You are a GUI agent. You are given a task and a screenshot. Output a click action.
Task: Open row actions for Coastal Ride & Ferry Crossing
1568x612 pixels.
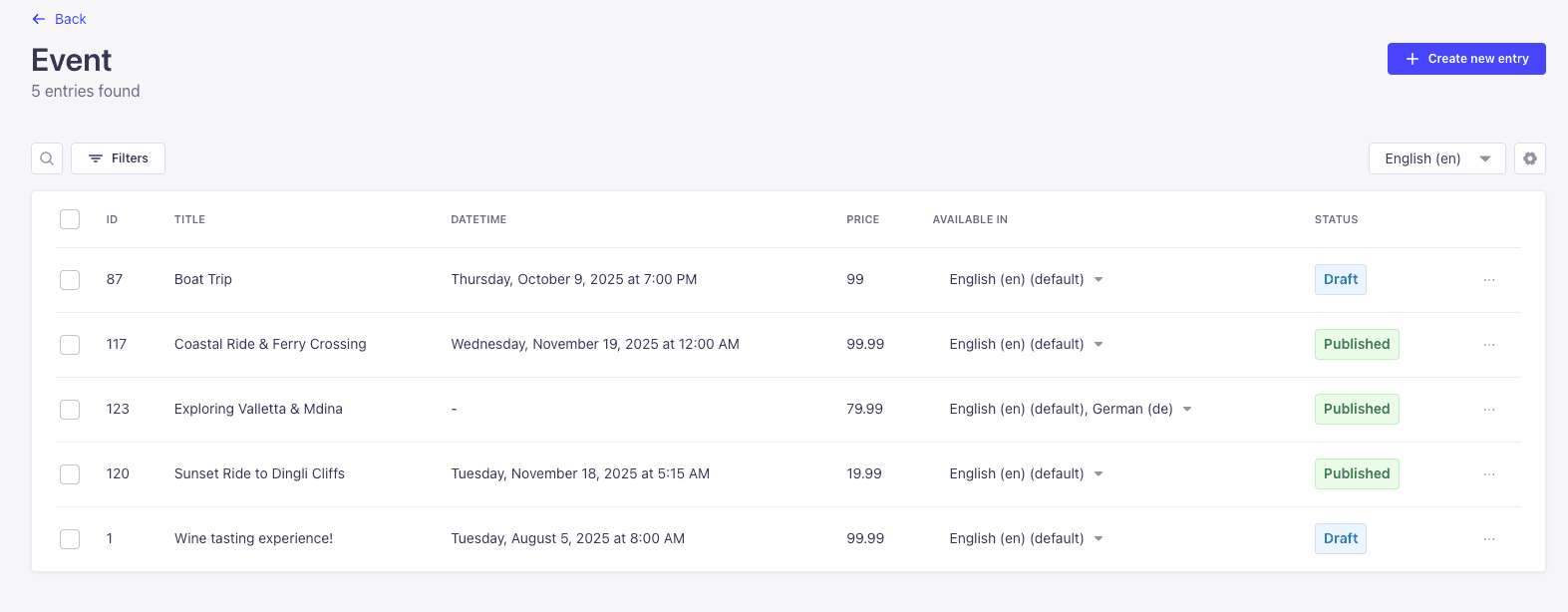[x=1489, y=345]
